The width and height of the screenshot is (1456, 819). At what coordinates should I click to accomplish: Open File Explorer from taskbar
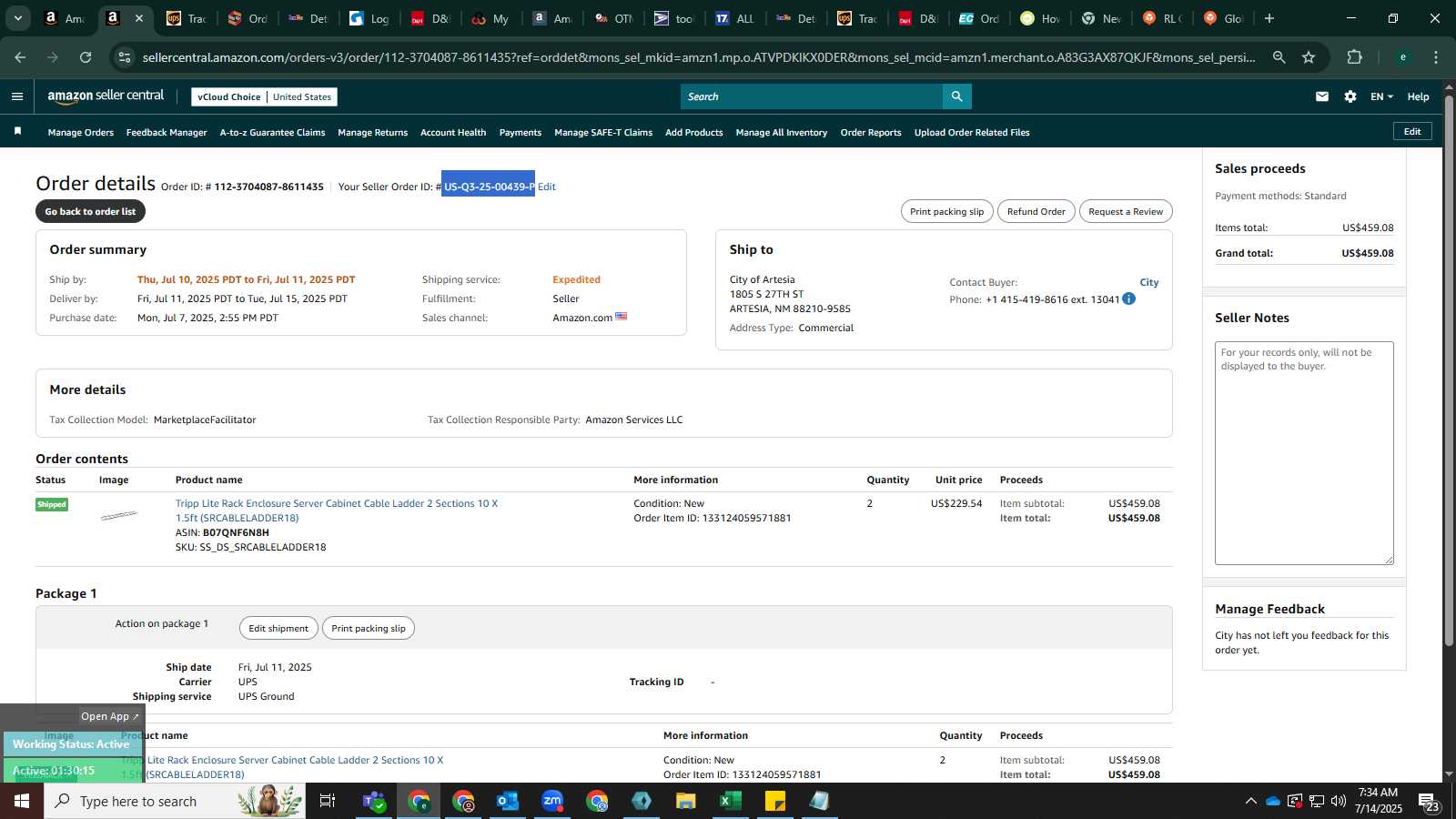685,801
